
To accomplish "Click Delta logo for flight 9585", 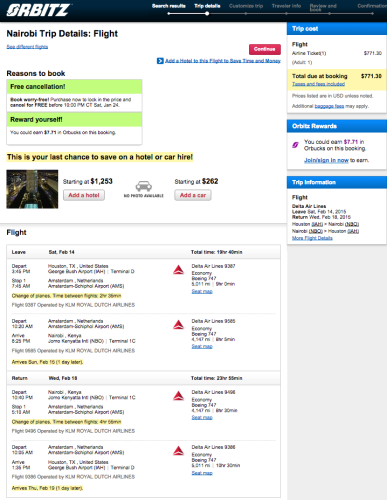I will (179, 325).
